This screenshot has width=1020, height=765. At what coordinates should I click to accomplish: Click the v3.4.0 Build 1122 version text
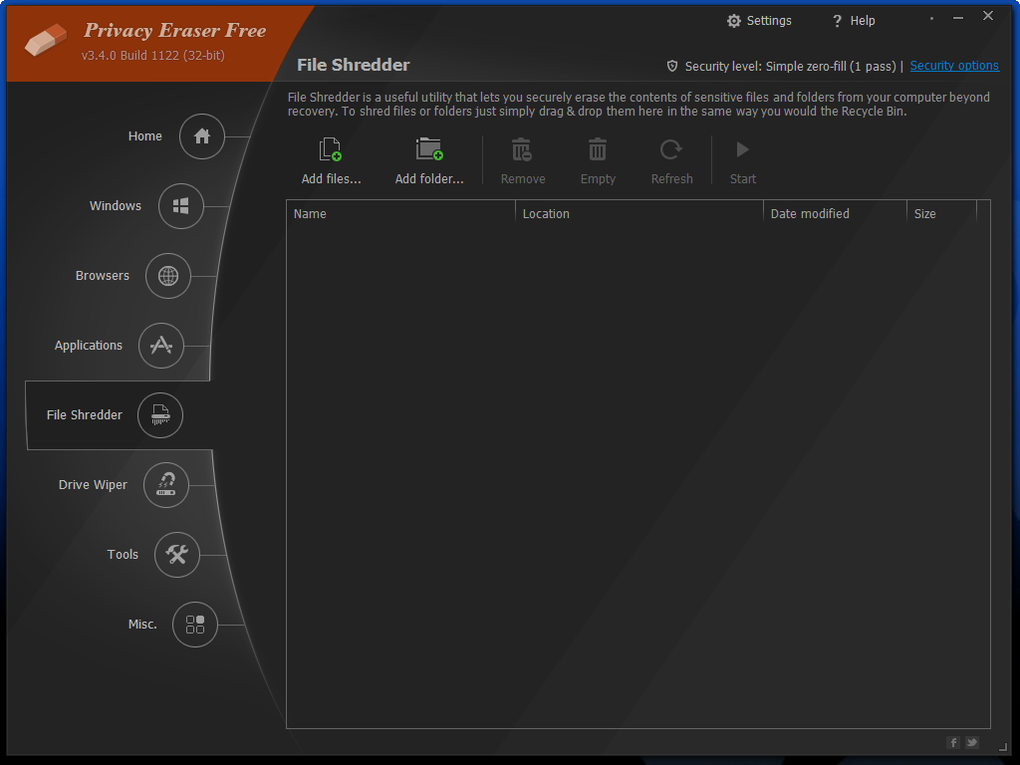click(x=153, y=55)
